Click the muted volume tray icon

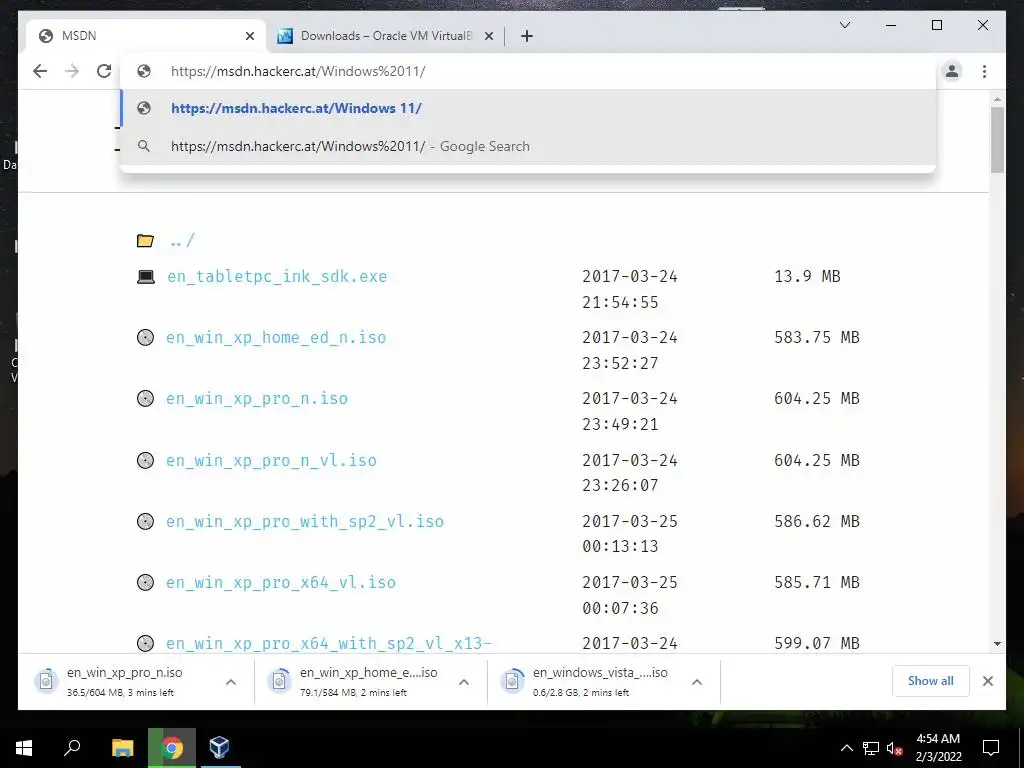[895, 748]
